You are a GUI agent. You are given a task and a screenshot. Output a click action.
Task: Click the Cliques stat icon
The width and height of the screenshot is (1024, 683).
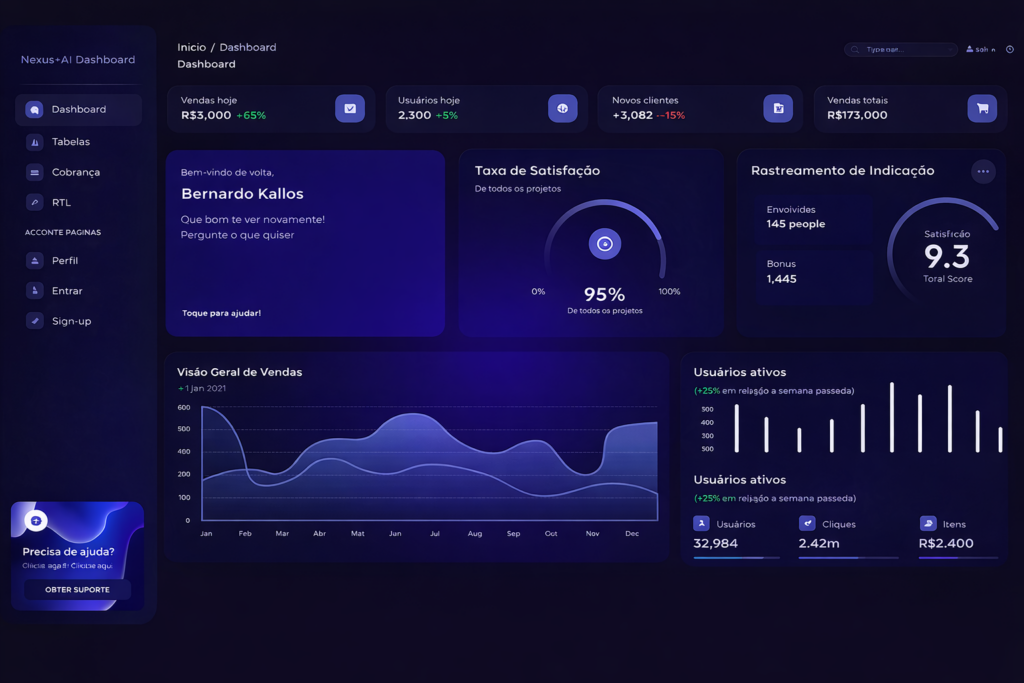(x=807, y=523)
